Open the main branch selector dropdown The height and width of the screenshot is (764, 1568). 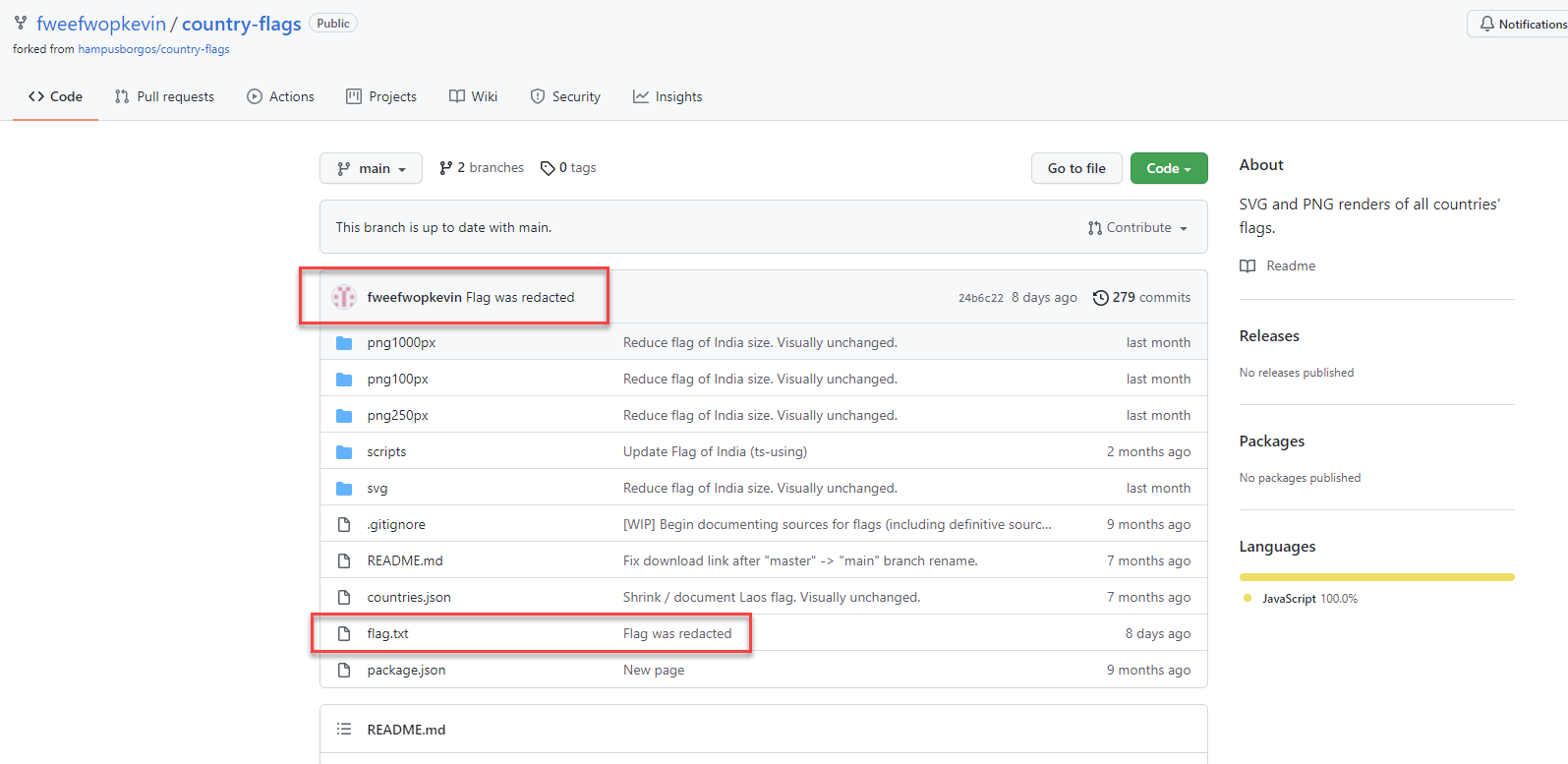(x=371, y=168)
